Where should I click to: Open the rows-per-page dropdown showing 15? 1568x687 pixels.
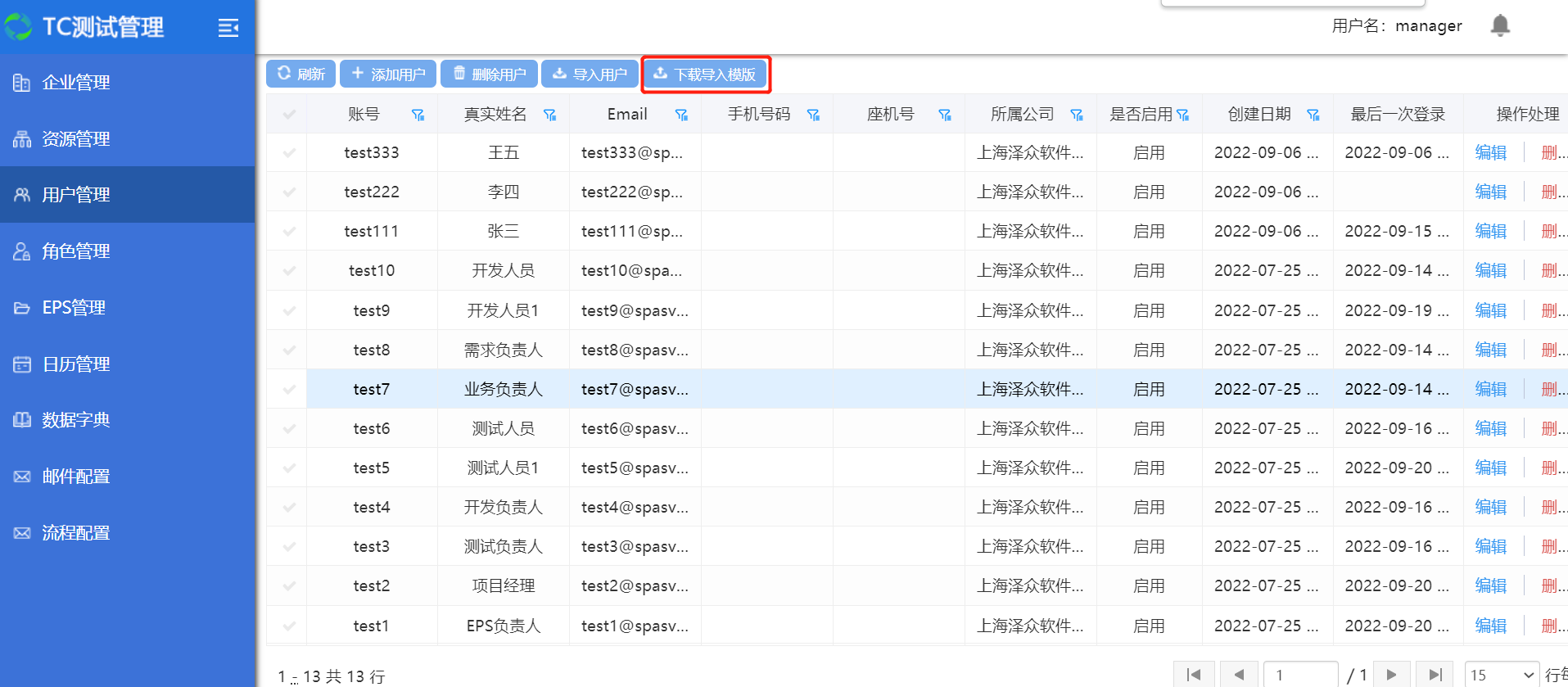pyautogui.click(x=1501, y=675)
